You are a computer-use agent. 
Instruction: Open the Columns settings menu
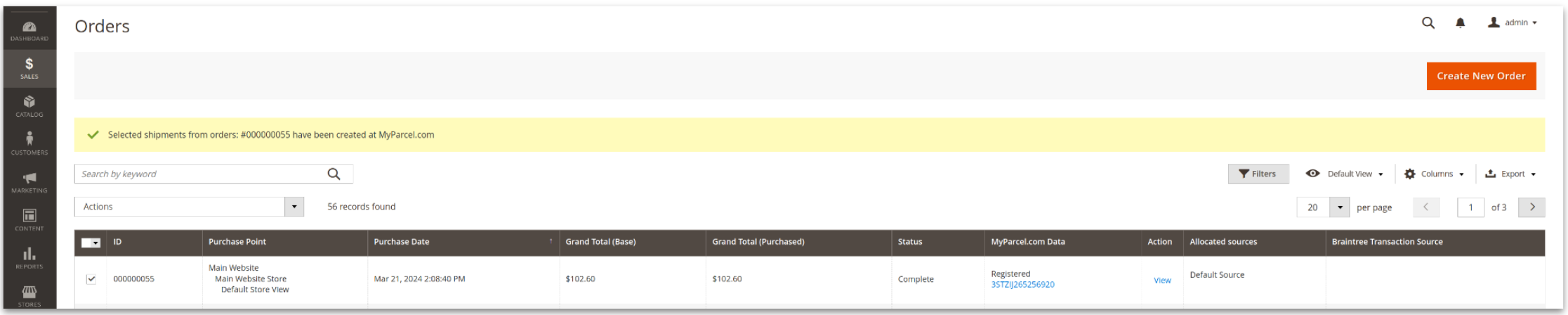coord(1434,174)
